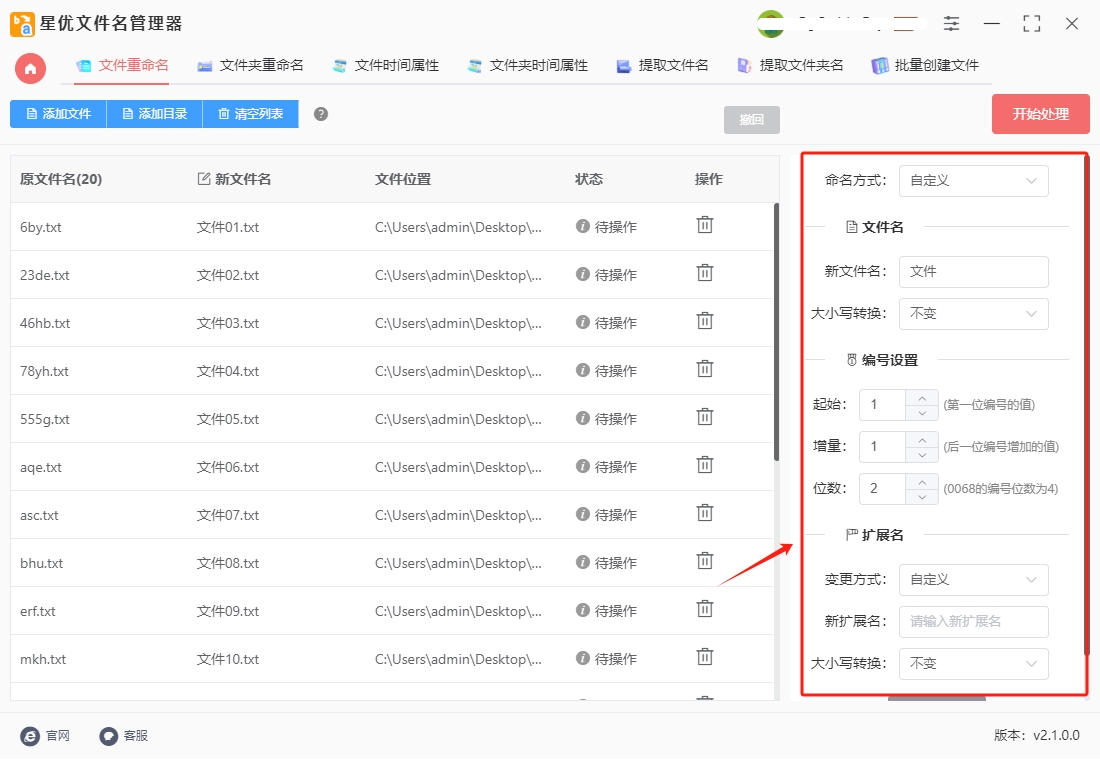Open the 大小写转换 dropdown under 文件名
Screen dimensions: 1100x760
point(974,313)
